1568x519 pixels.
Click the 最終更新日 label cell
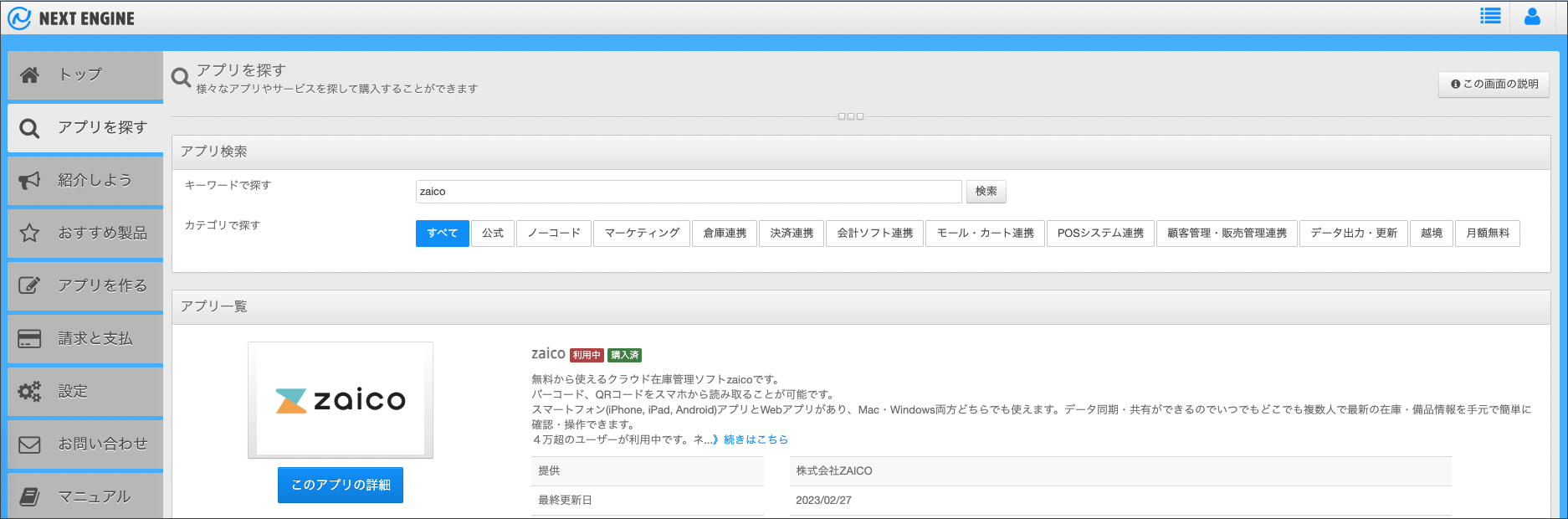coord(648,501)
